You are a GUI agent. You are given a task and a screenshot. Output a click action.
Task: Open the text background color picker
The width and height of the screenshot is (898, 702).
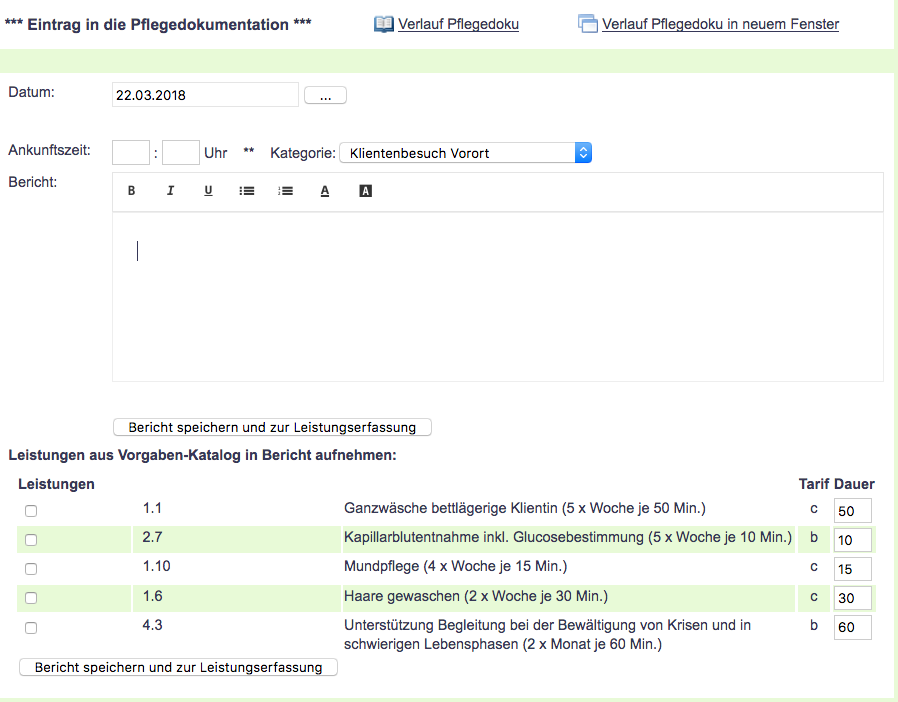pos(365,191)
